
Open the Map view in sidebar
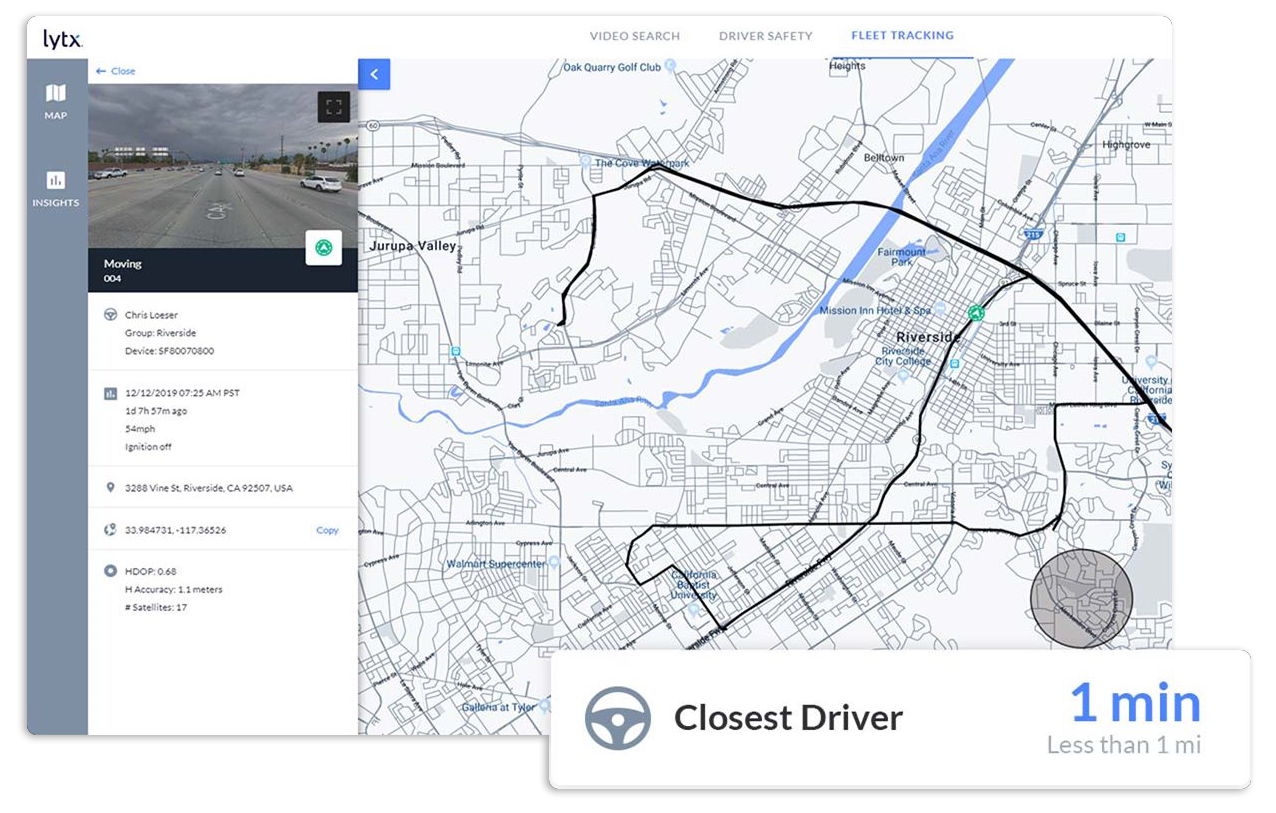pyautogui.click(x=56, y=101)
